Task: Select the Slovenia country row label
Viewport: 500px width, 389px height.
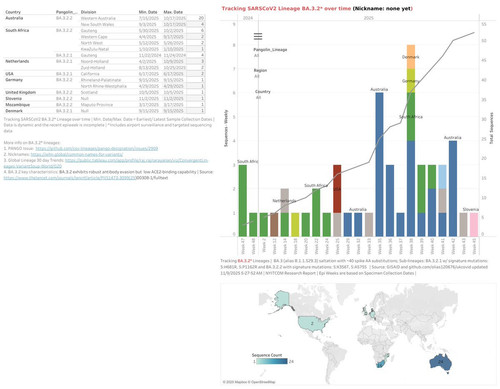Action: pyautogui.click(x=13, y=99)
